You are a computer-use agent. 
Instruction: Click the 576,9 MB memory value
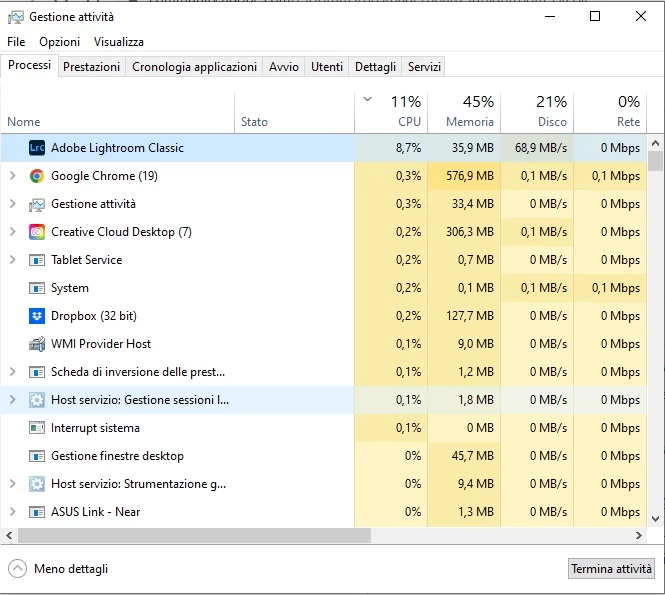point(470,176)
